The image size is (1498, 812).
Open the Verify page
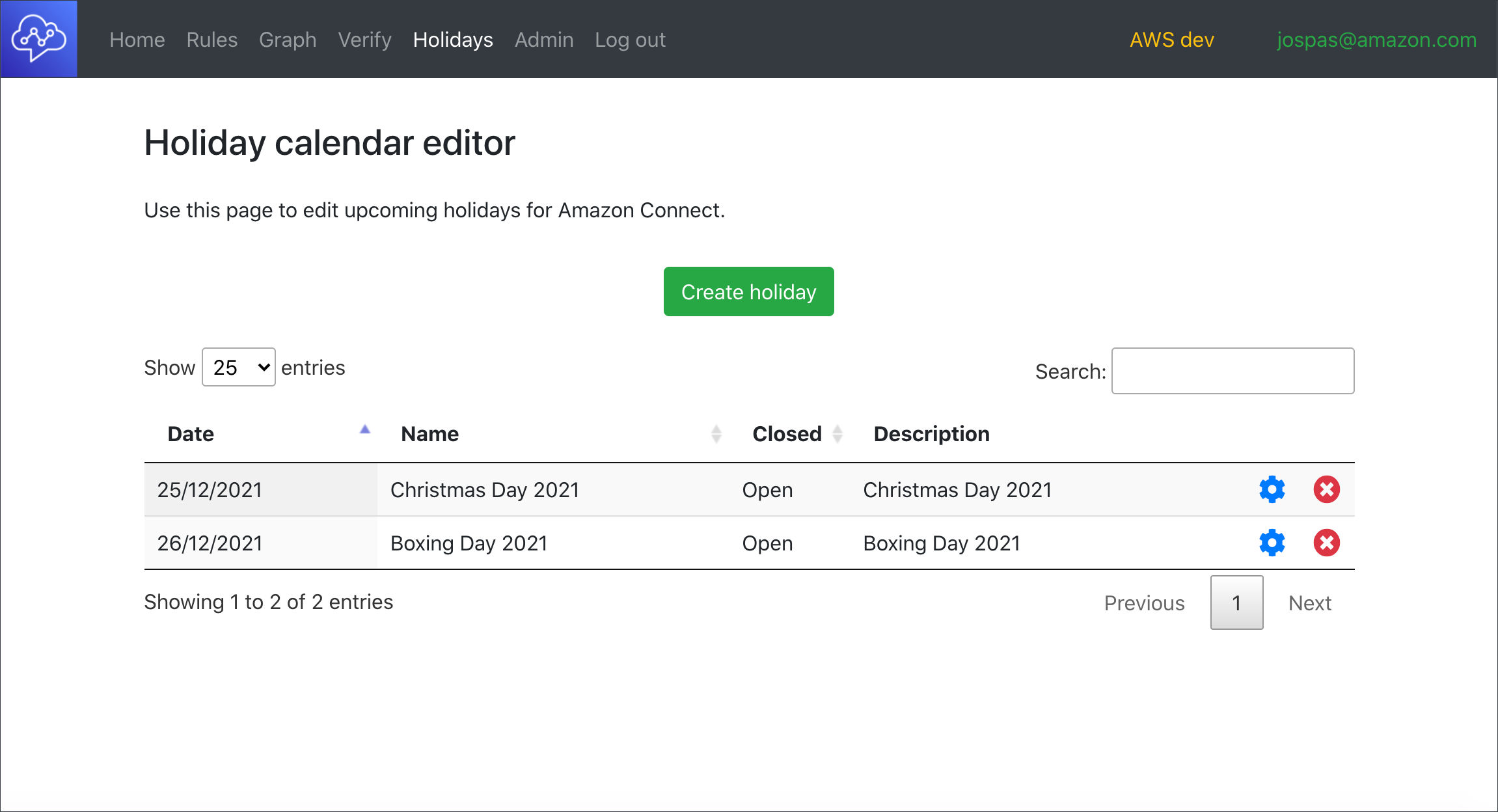point(364,40)
